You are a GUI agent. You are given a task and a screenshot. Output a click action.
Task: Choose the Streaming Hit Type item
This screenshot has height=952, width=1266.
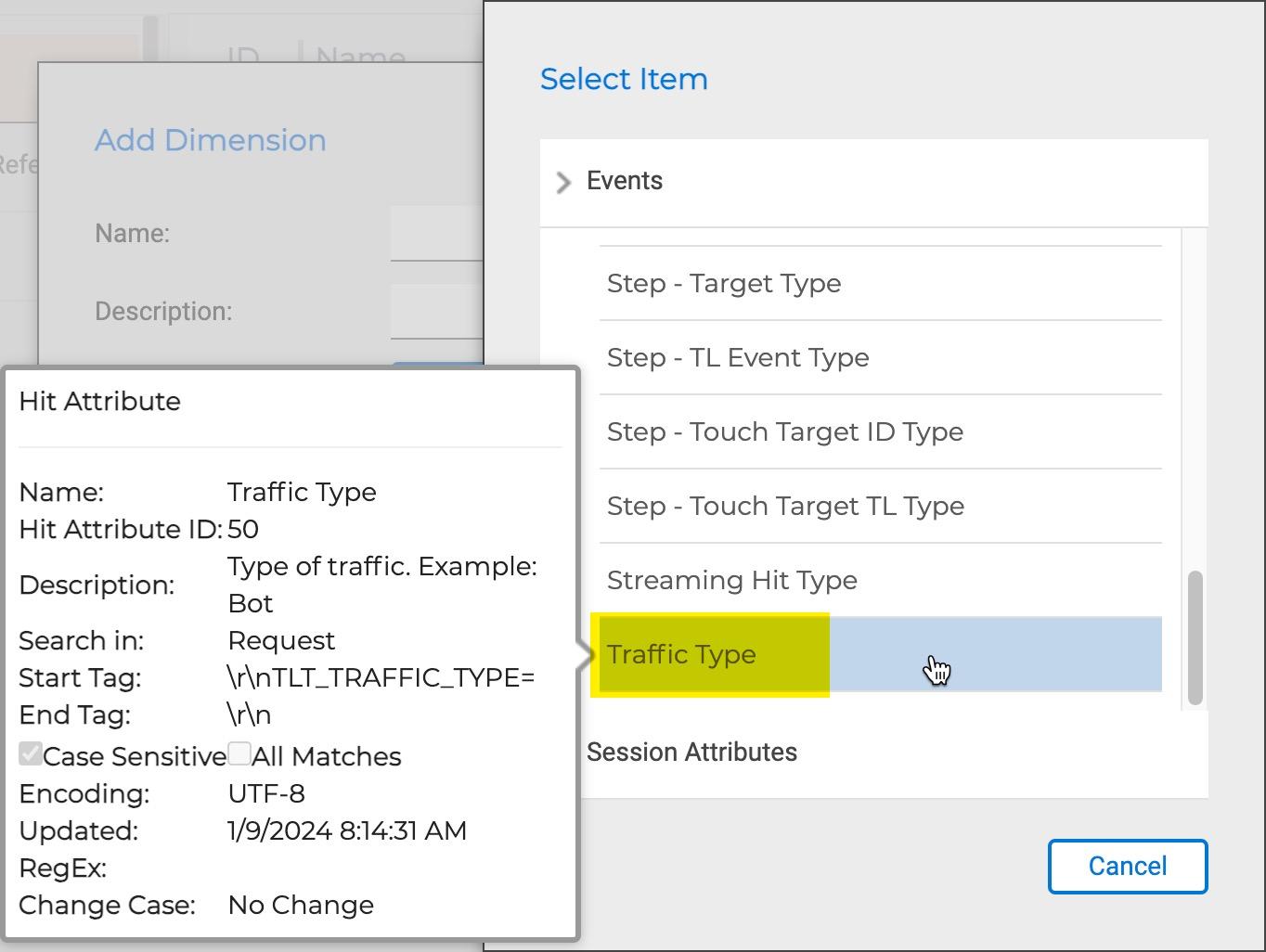coord(731,580)
